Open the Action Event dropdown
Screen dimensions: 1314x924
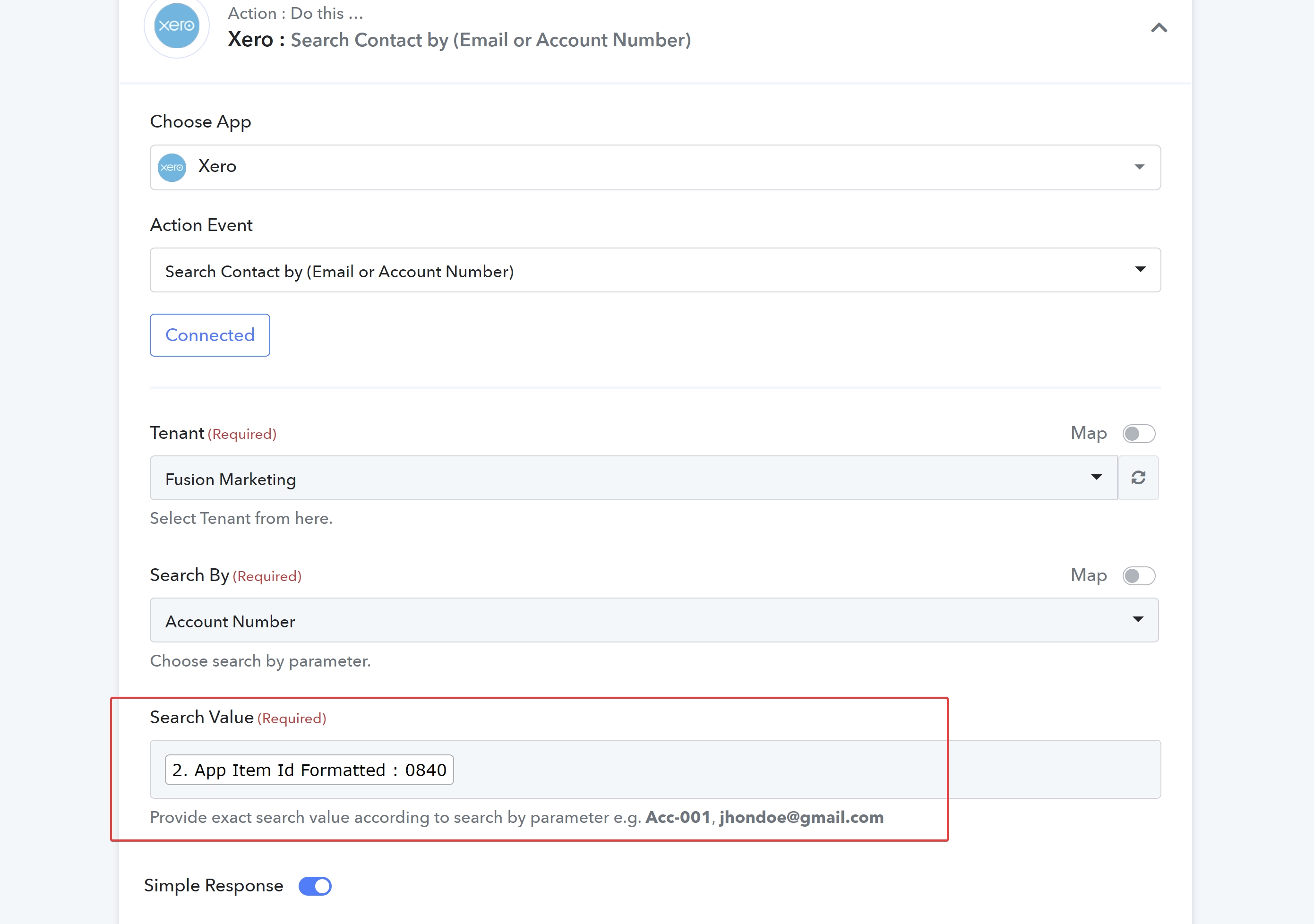click(655, 270)
